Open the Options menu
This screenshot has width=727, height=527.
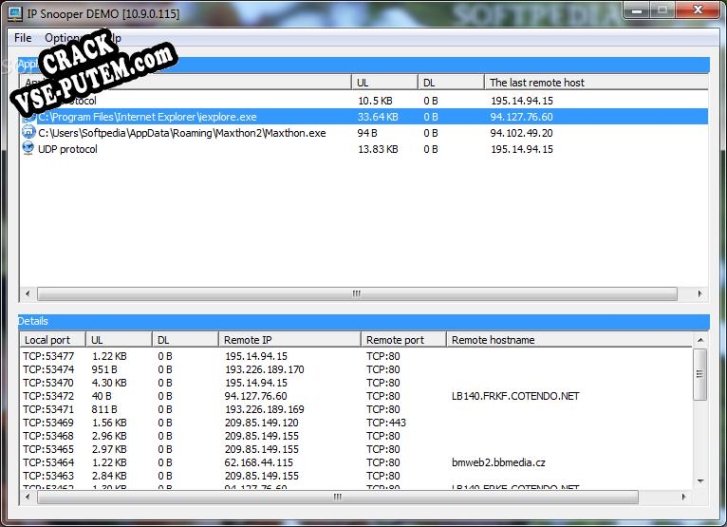click(62, 38)
